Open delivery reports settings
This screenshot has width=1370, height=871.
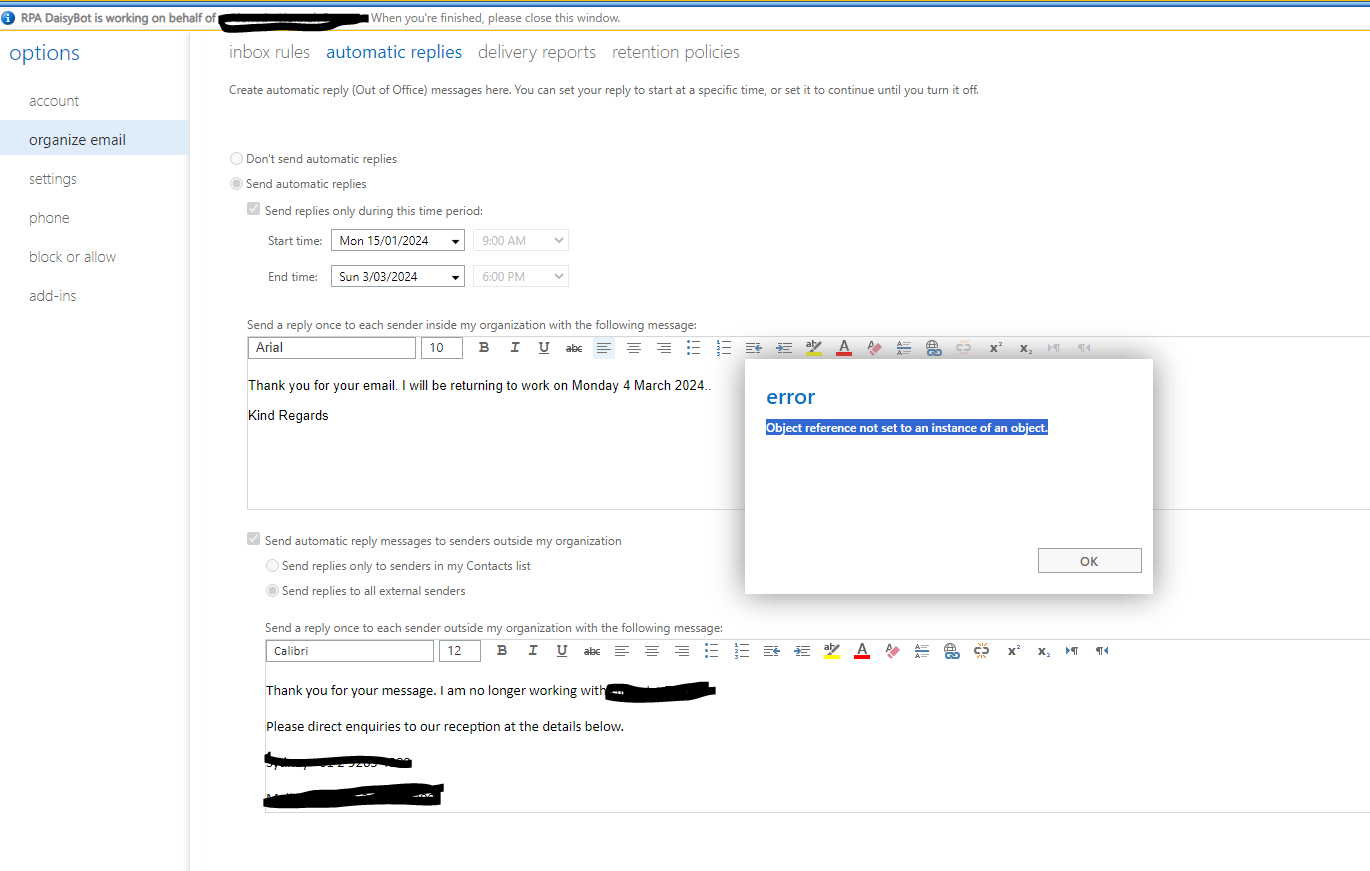click(536, 51)
